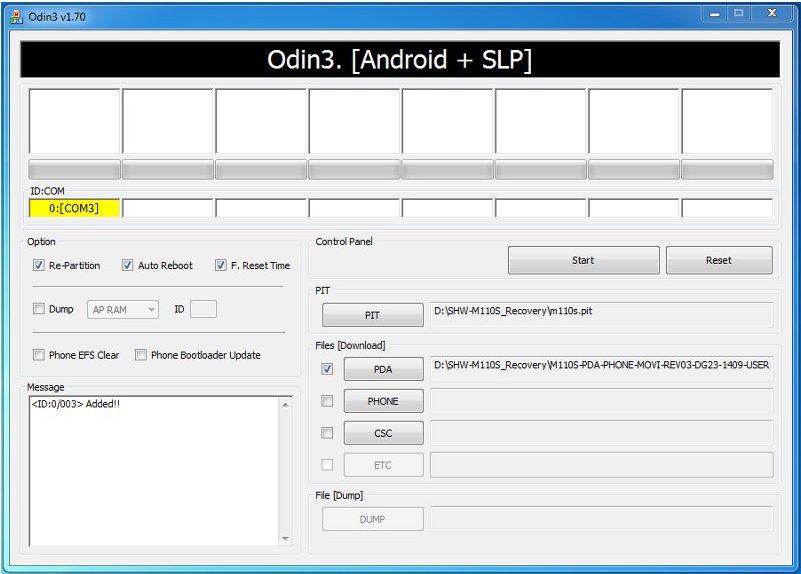Viewport: 801px width, 574px height.
Task: Uncheck the PDA file checkbox
Action: (327, 369)
